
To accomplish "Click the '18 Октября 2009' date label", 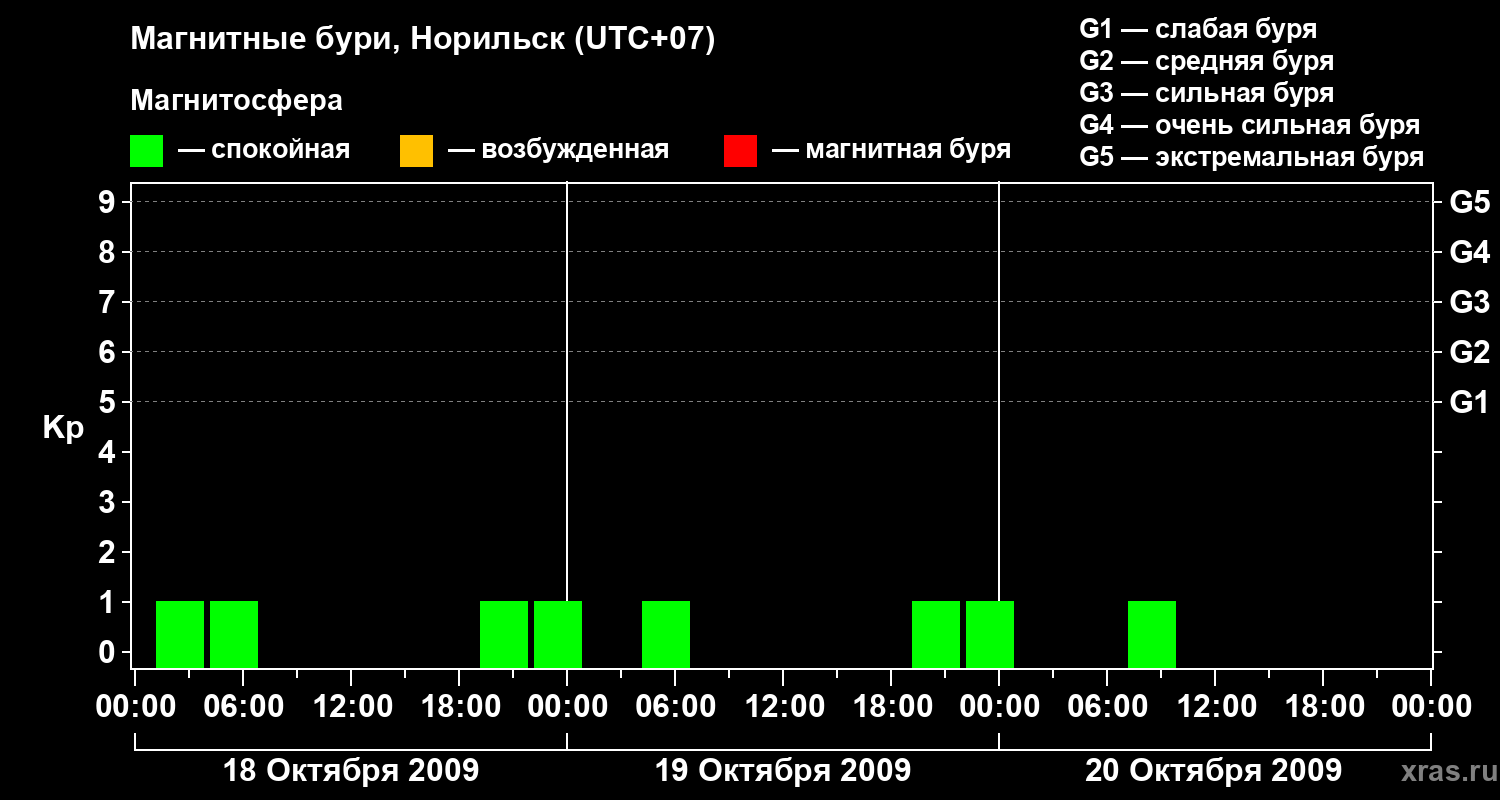I will point(351,771).
